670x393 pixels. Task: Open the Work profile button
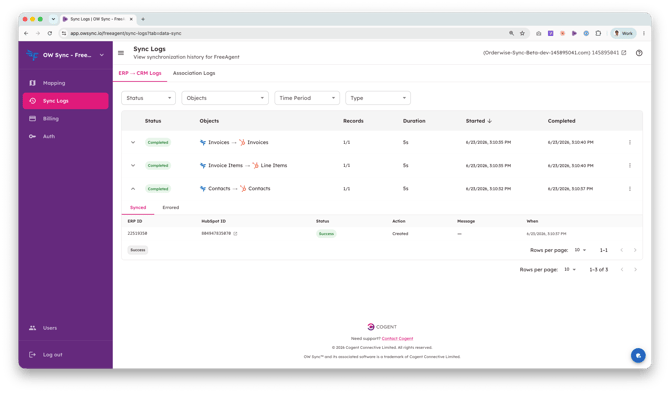tap(623, 33)
